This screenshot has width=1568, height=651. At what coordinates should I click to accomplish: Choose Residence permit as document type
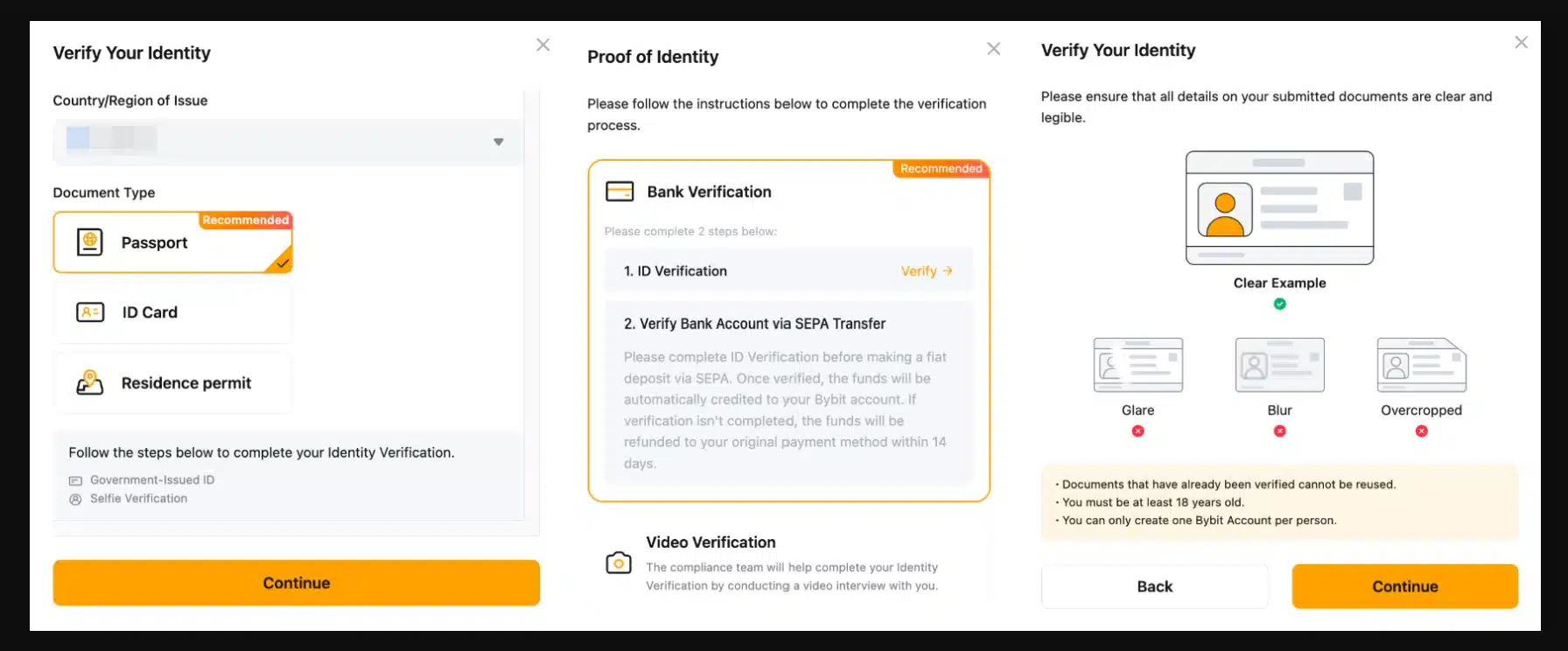coord(172,382)
